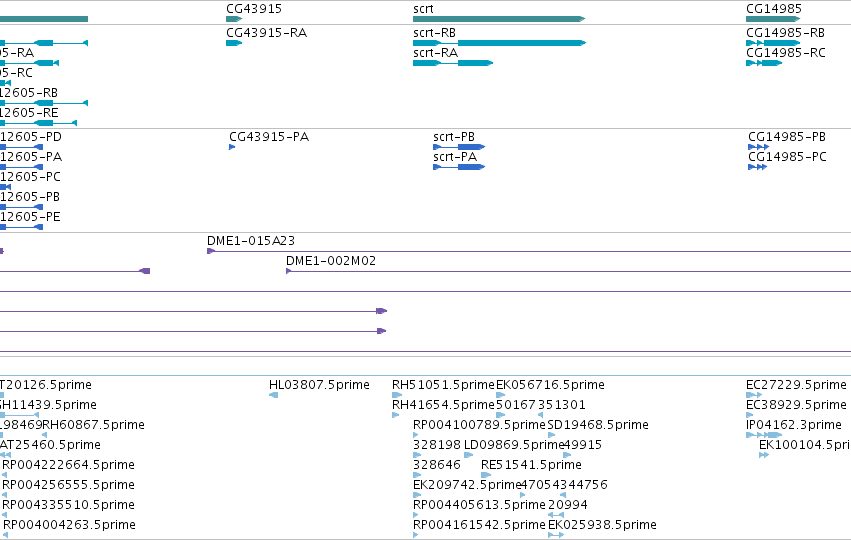Select the scrt-PB protein feature

pos(459,147)
